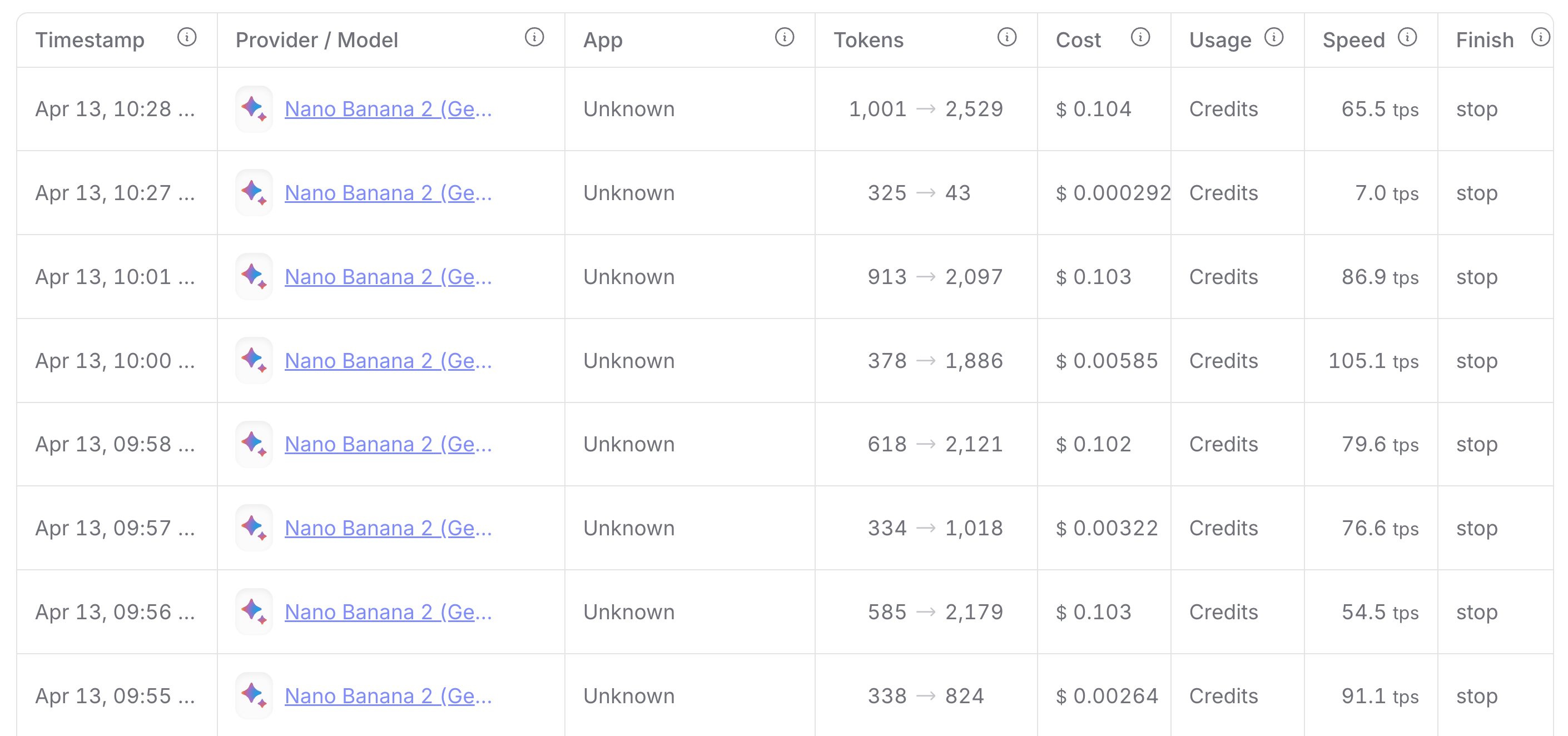The image size is (1568, 736).
Task: Open the Nano Banana 2 link from 09:58
Action: click(388, 444)
